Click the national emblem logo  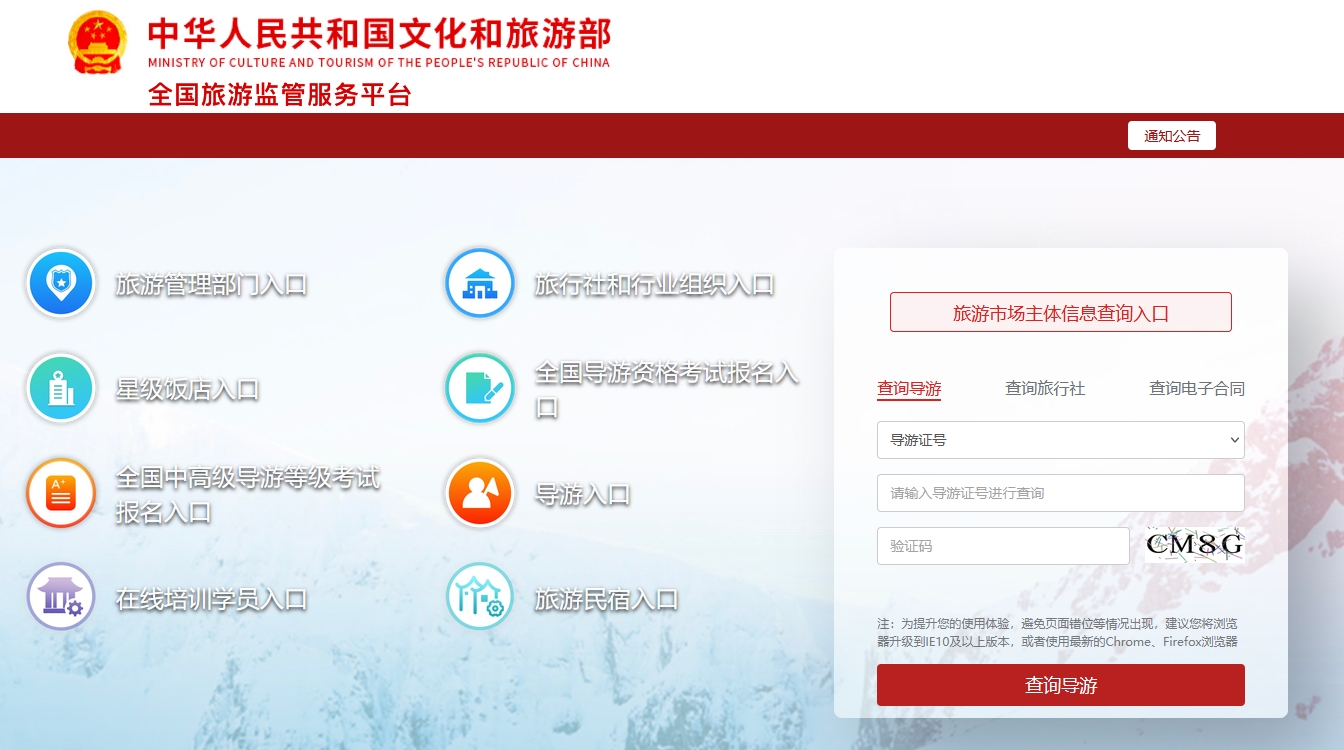[98, 42]
